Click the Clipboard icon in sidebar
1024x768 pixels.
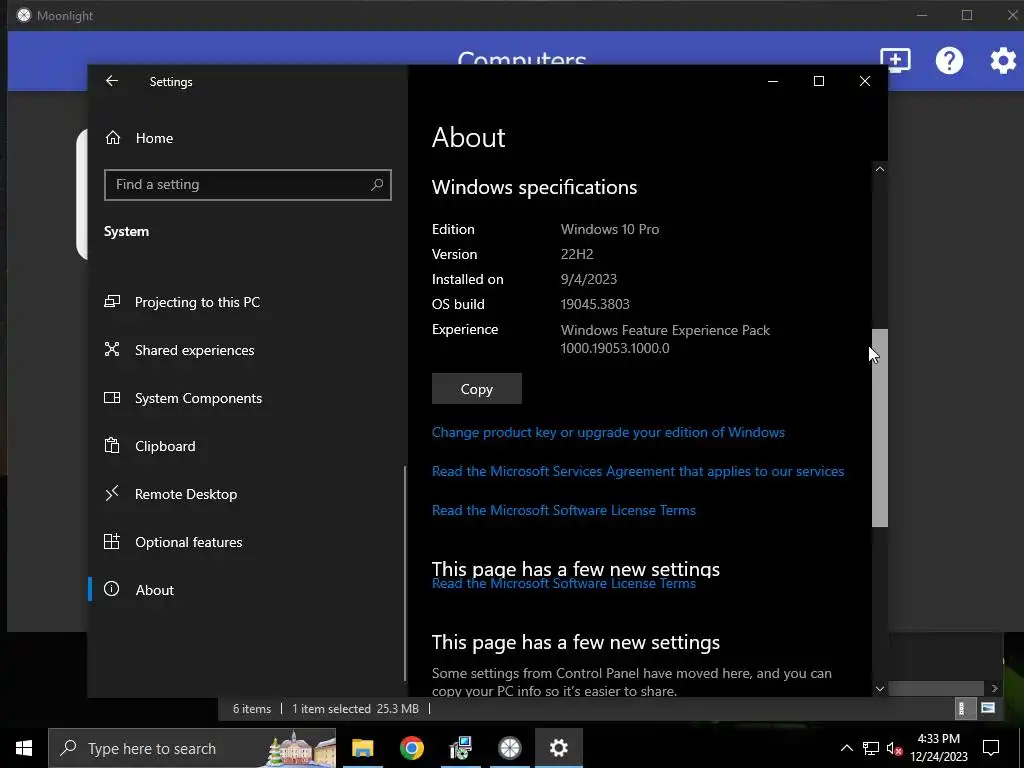click(112, 446)
